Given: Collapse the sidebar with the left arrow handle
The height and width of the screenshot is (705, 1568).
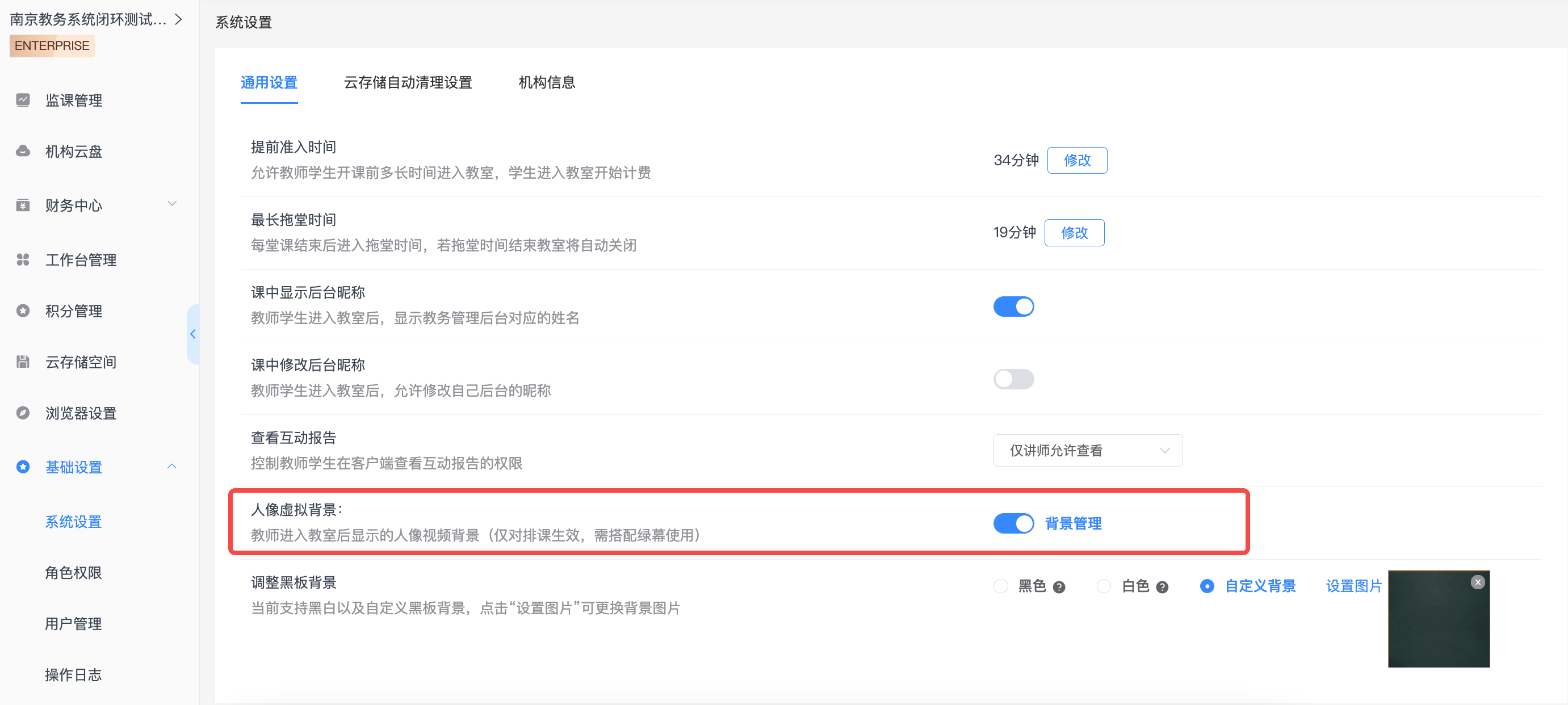Looking at the screenshot, I should pos(193,334).
